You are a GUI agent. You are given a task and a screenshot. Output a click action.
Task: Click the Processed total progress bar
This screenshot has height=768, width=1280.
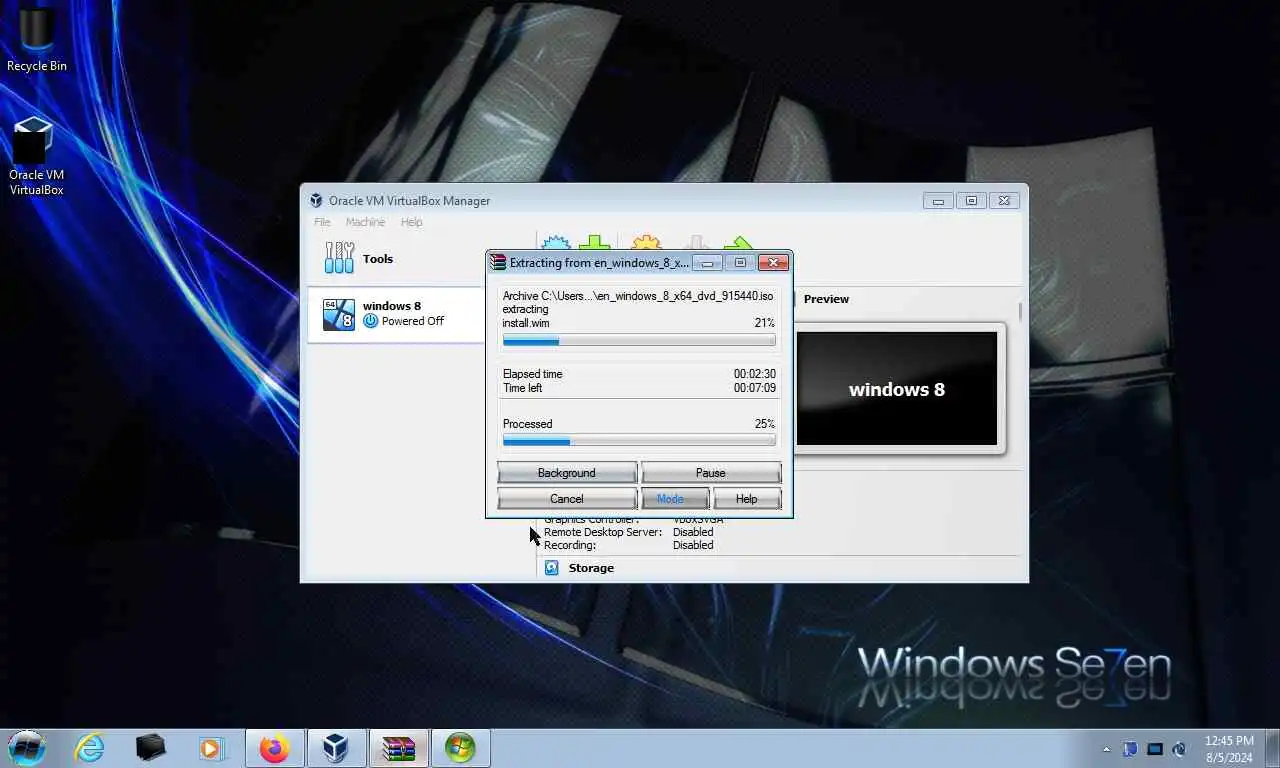pyautogui.click(x=639, y=441)
